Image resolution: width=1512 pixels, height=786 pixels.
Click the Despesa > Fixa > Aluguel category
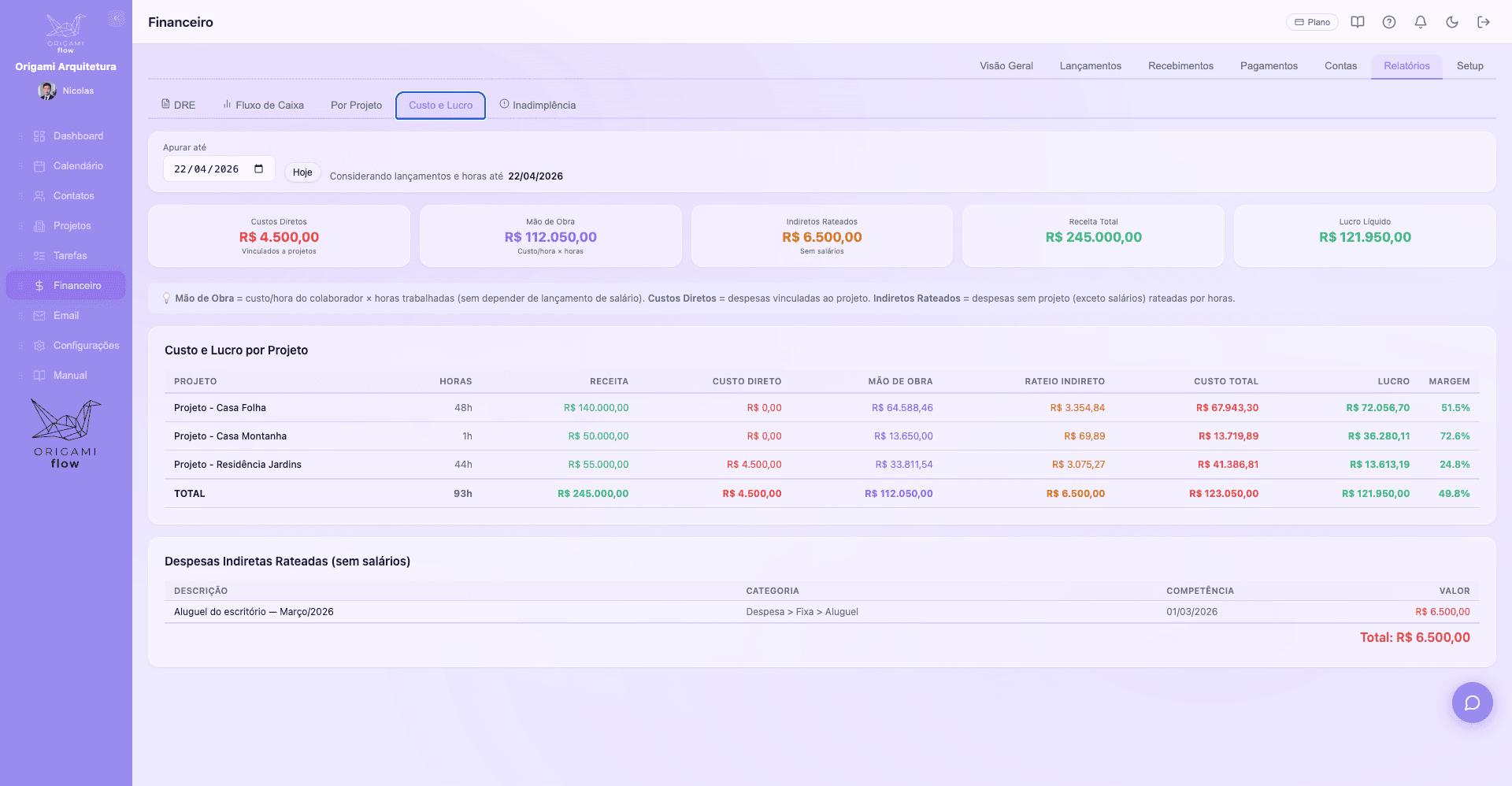tap(802, 612)
